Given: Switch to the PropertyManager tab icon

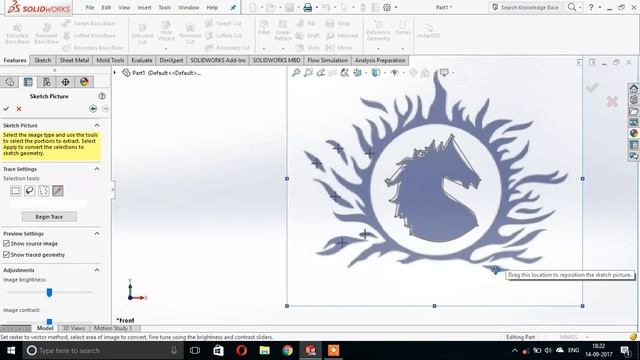Looking at the screenshot, I should click(x=28, y=82).
